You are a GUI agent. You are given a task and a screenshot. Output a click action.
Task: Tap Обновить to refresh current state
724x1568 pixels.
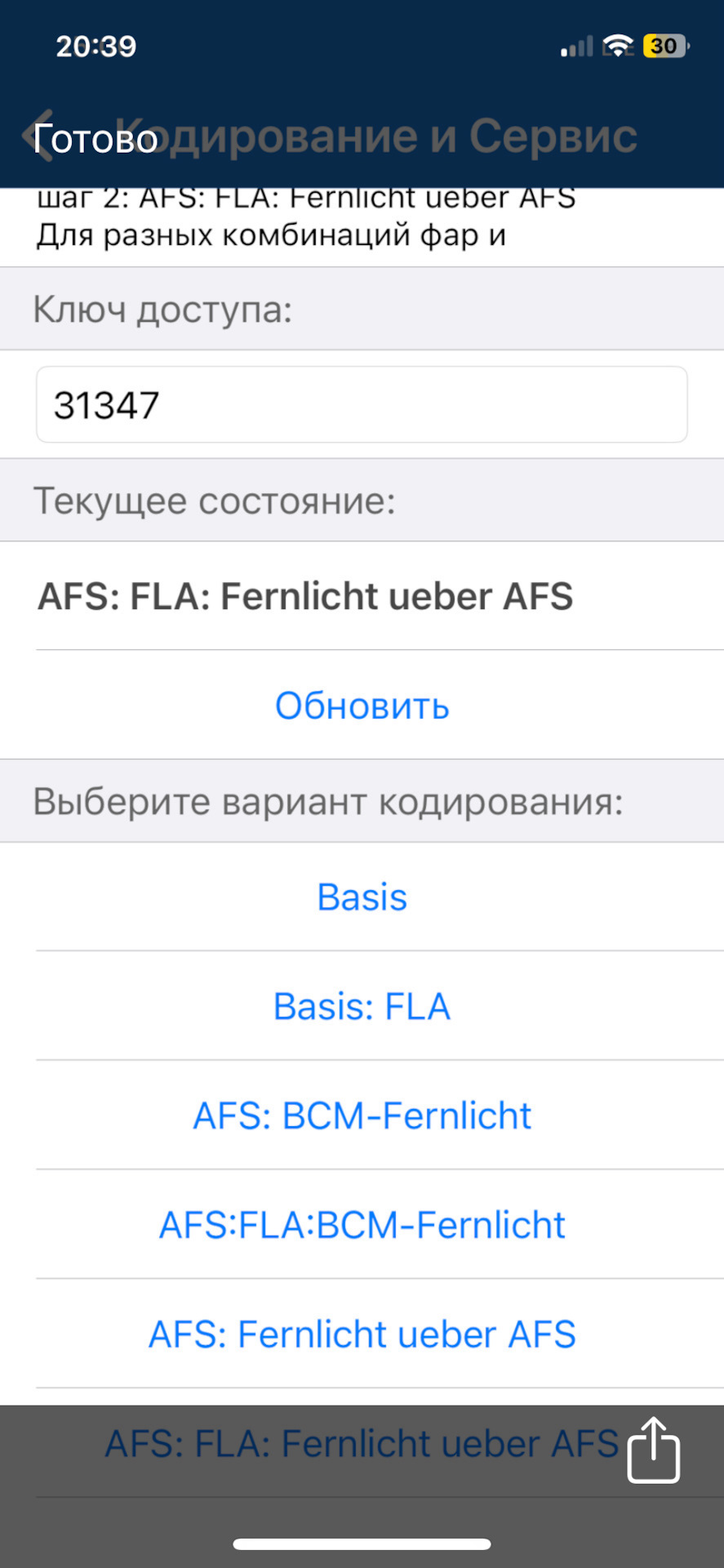362,706
